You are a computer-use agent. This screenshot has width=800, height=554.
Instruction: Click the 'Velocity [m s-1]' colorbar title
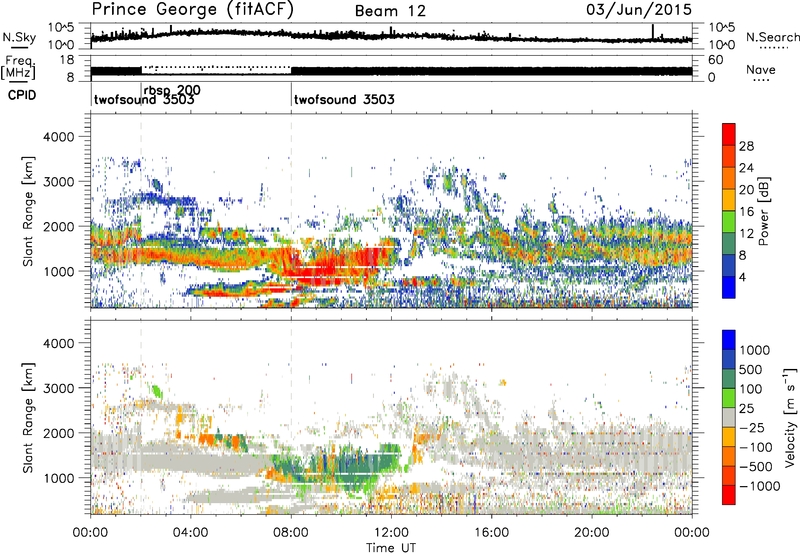point(790,417)
